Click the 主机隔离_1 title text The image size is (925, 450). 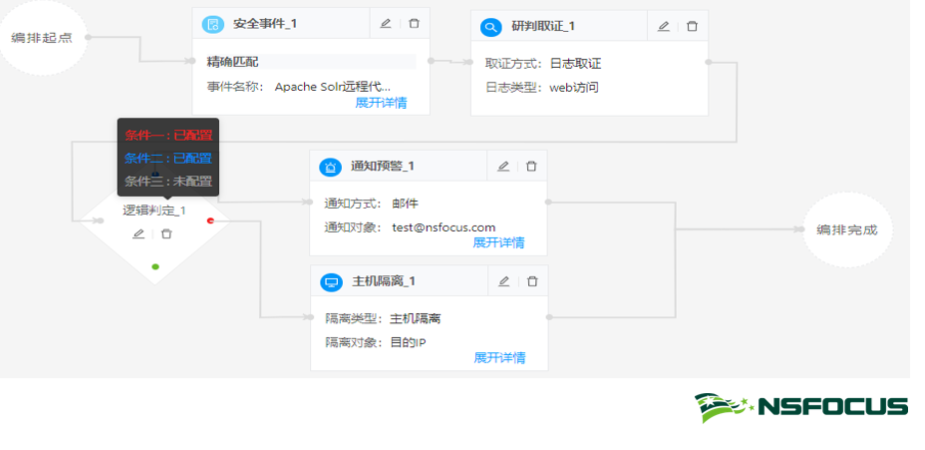click(x=383, y=281)
